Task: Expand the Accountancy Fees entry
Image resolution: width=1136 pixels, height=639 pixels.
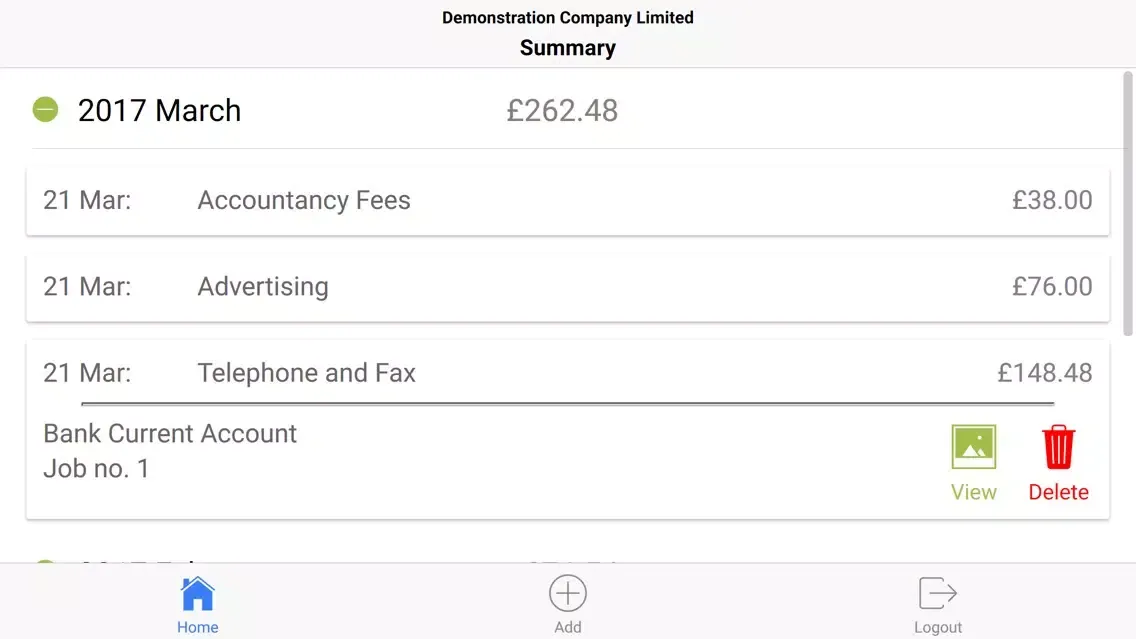Action: [x=568, y=201]
